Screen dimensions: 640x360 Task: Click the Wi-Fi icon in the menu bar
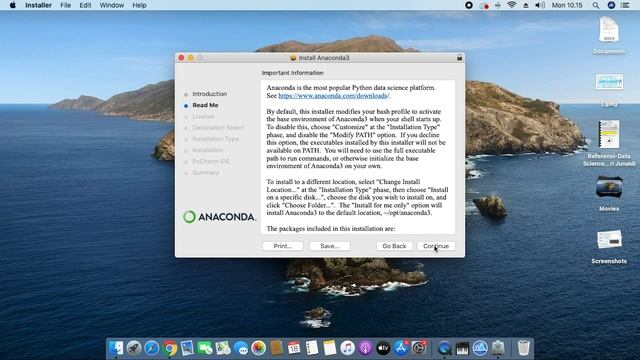(x=511, y=5)
